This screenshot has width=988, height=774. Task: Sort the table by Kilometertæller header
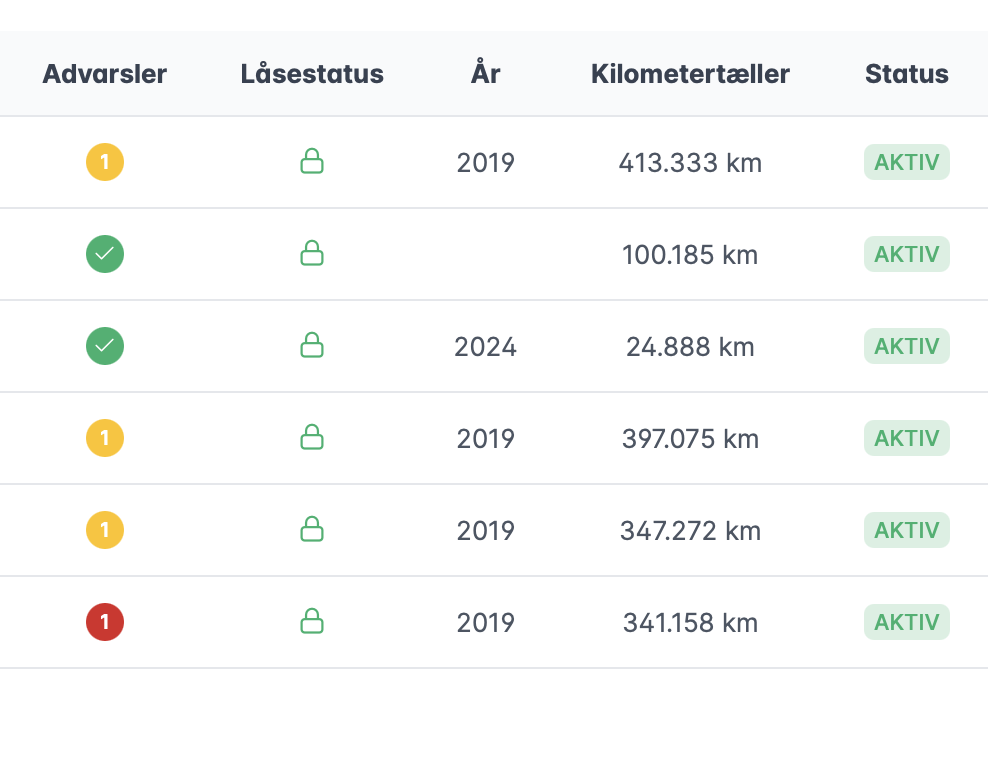(690, 74)
